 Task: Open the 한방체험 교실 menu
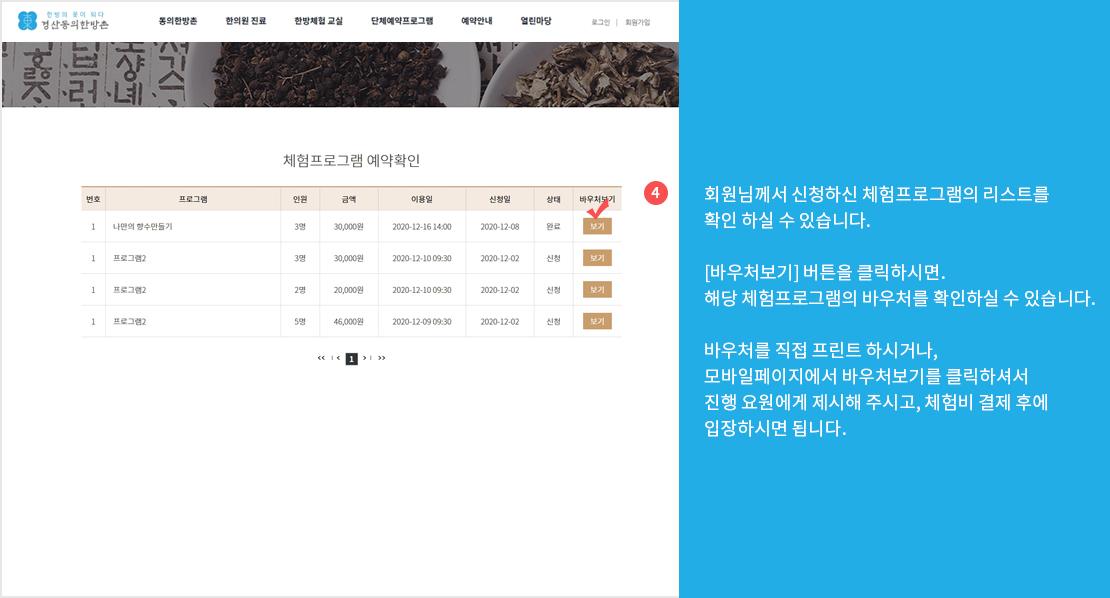(x=319, y=21)
